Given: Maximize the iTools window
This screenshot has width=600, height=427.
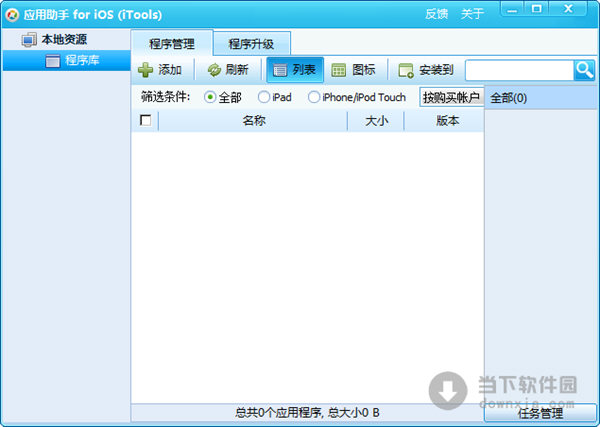Looking at the screenshot, I should tap(537, 8).
